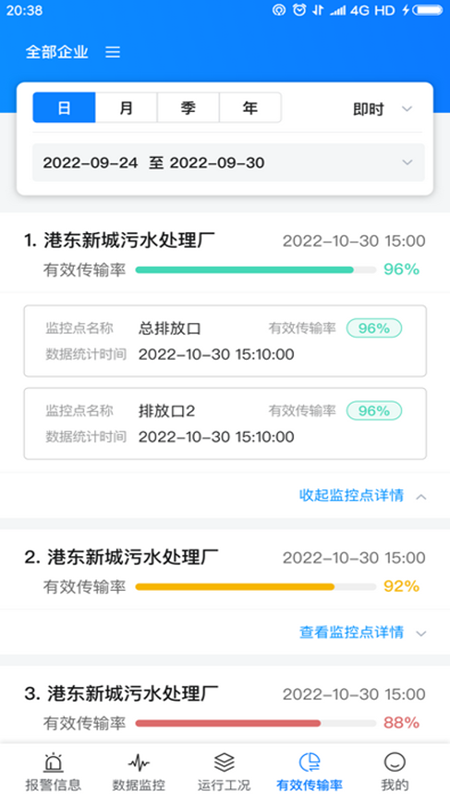Select the 总排放口 monitoring point card

[225, 341]
